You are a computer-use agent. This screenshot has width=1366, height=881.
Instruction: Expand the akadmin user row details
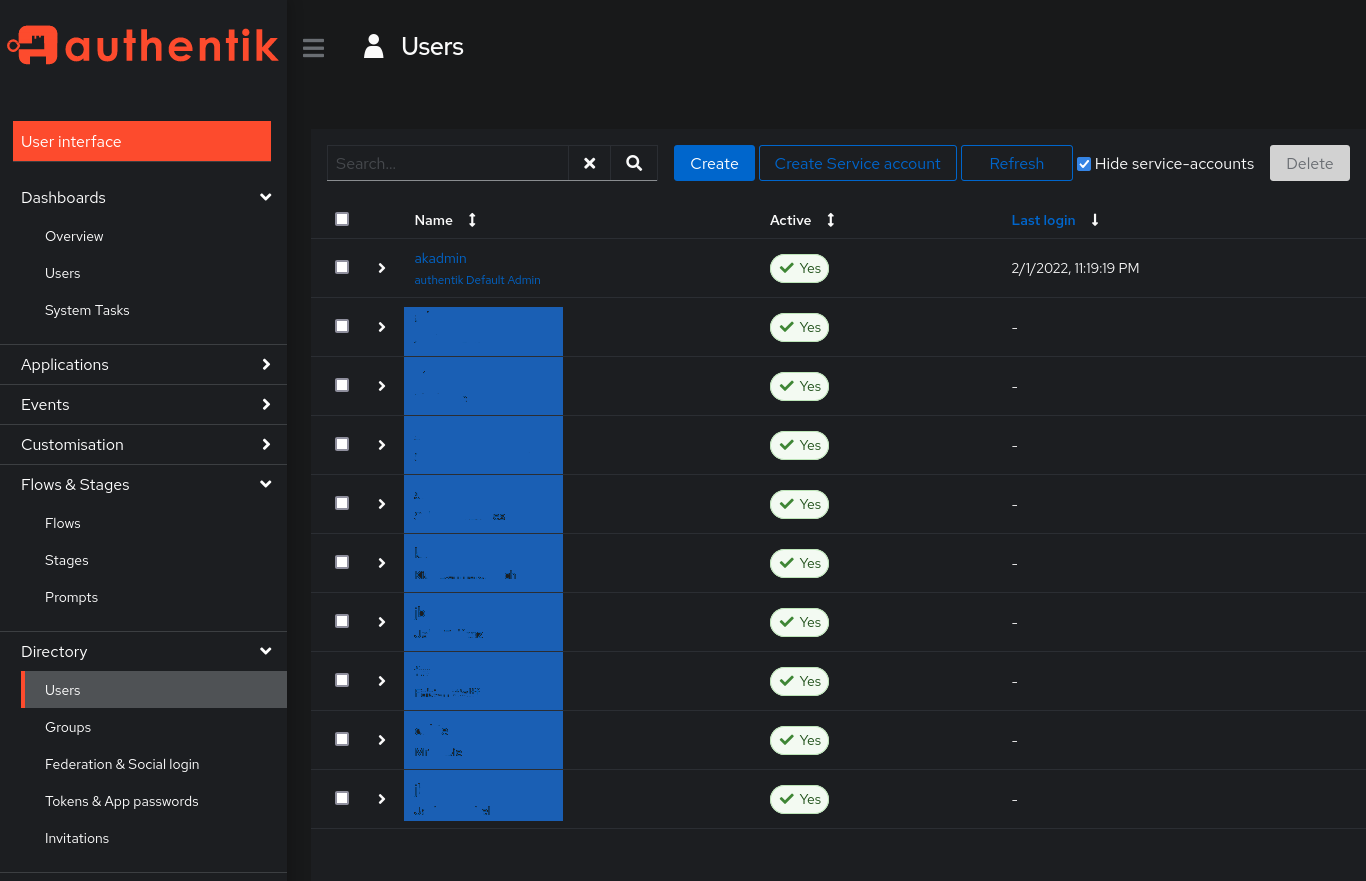(382, 268)
